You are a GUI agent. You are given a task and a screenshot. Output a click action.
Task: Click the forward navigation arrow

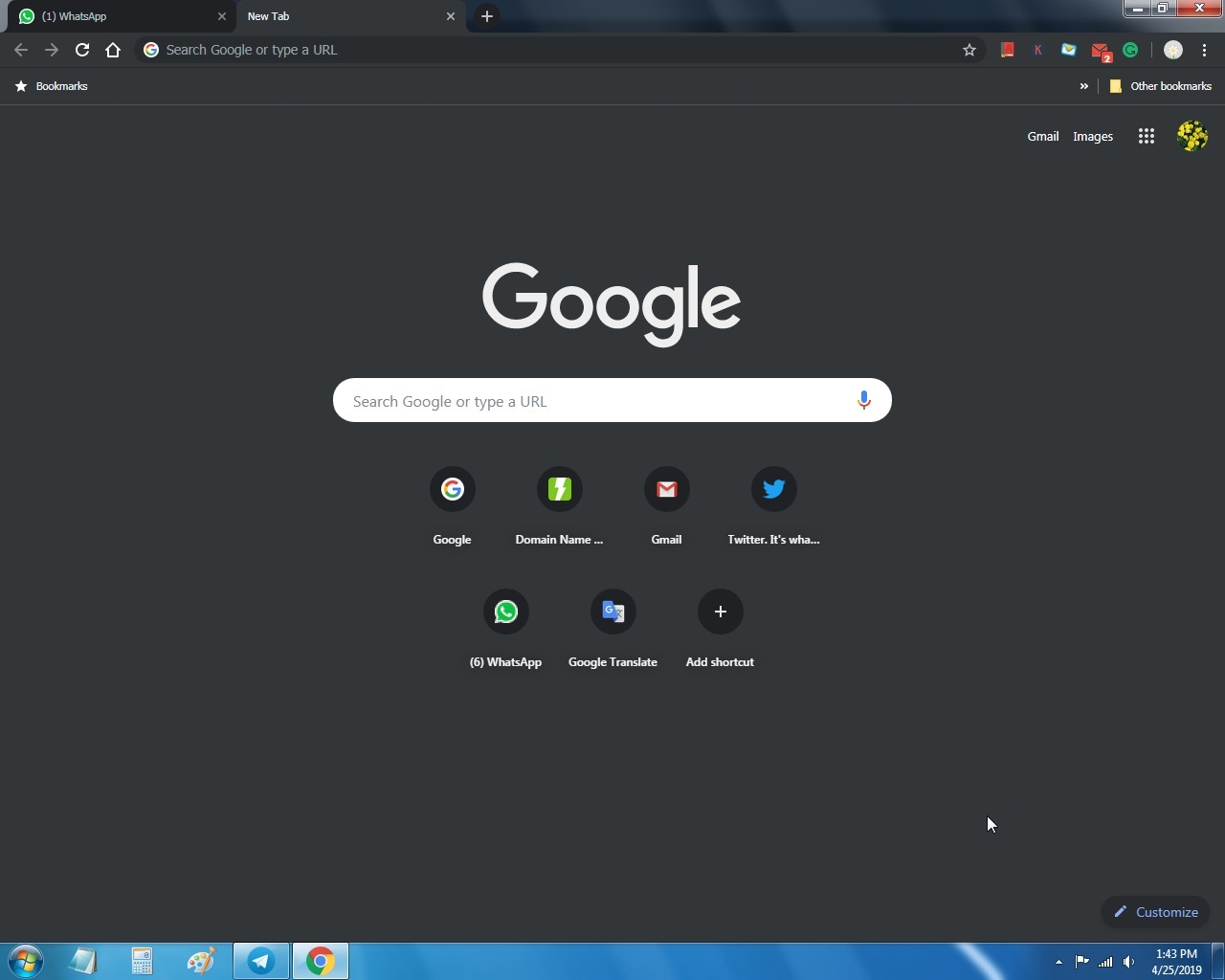52,50
